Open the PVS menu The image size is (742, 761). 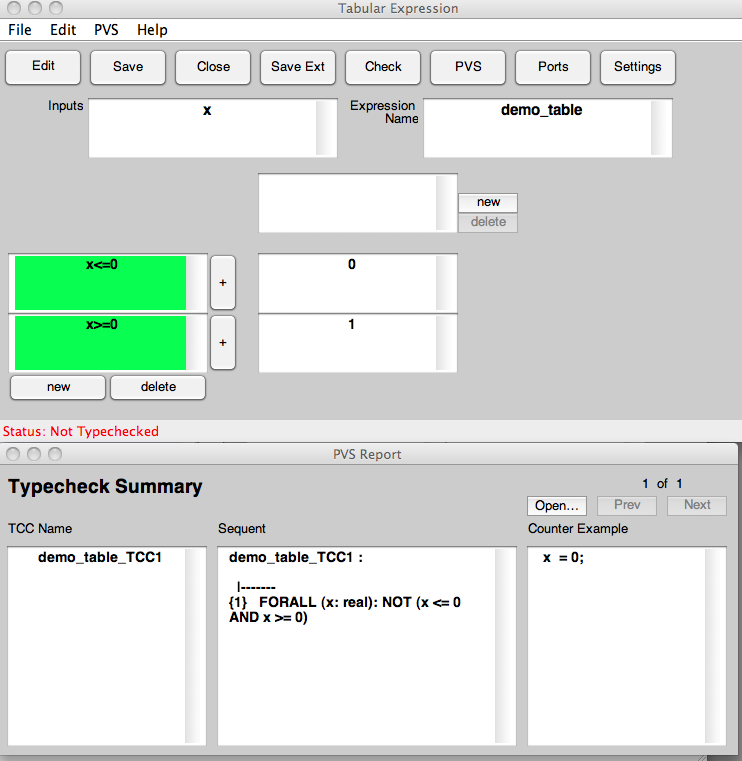pos(106,30)
